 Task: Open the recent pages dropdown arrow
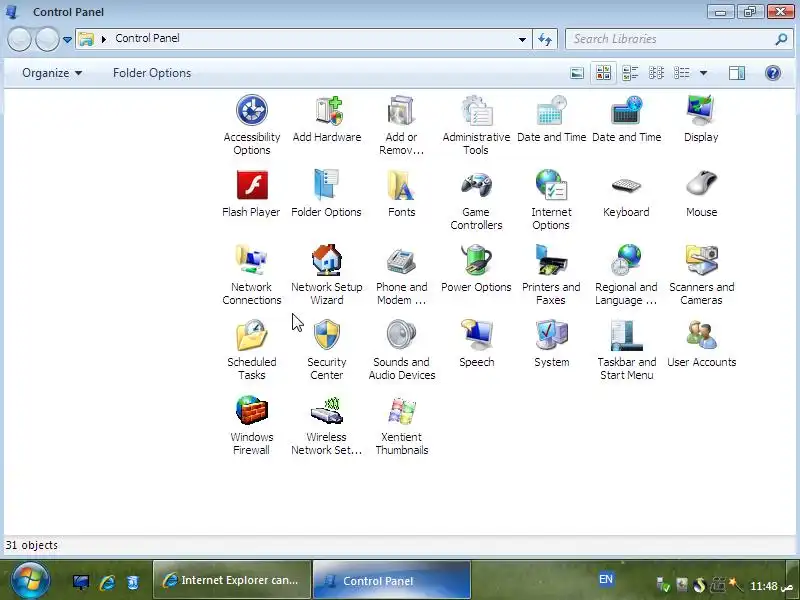click(x=67, y=39)
